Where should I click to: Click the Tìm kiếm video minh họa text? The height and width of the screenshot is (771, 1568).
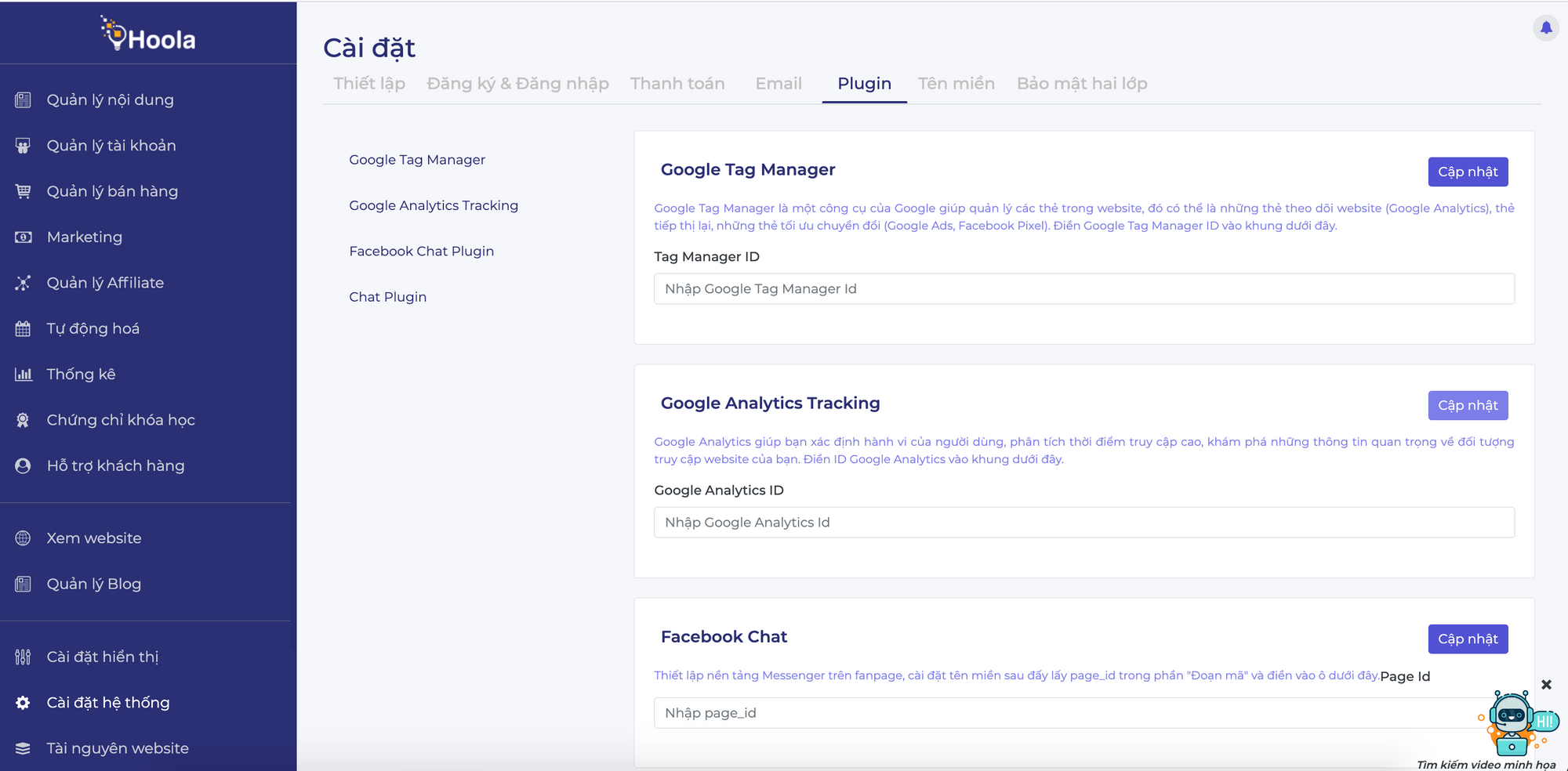click(1486, 765)
